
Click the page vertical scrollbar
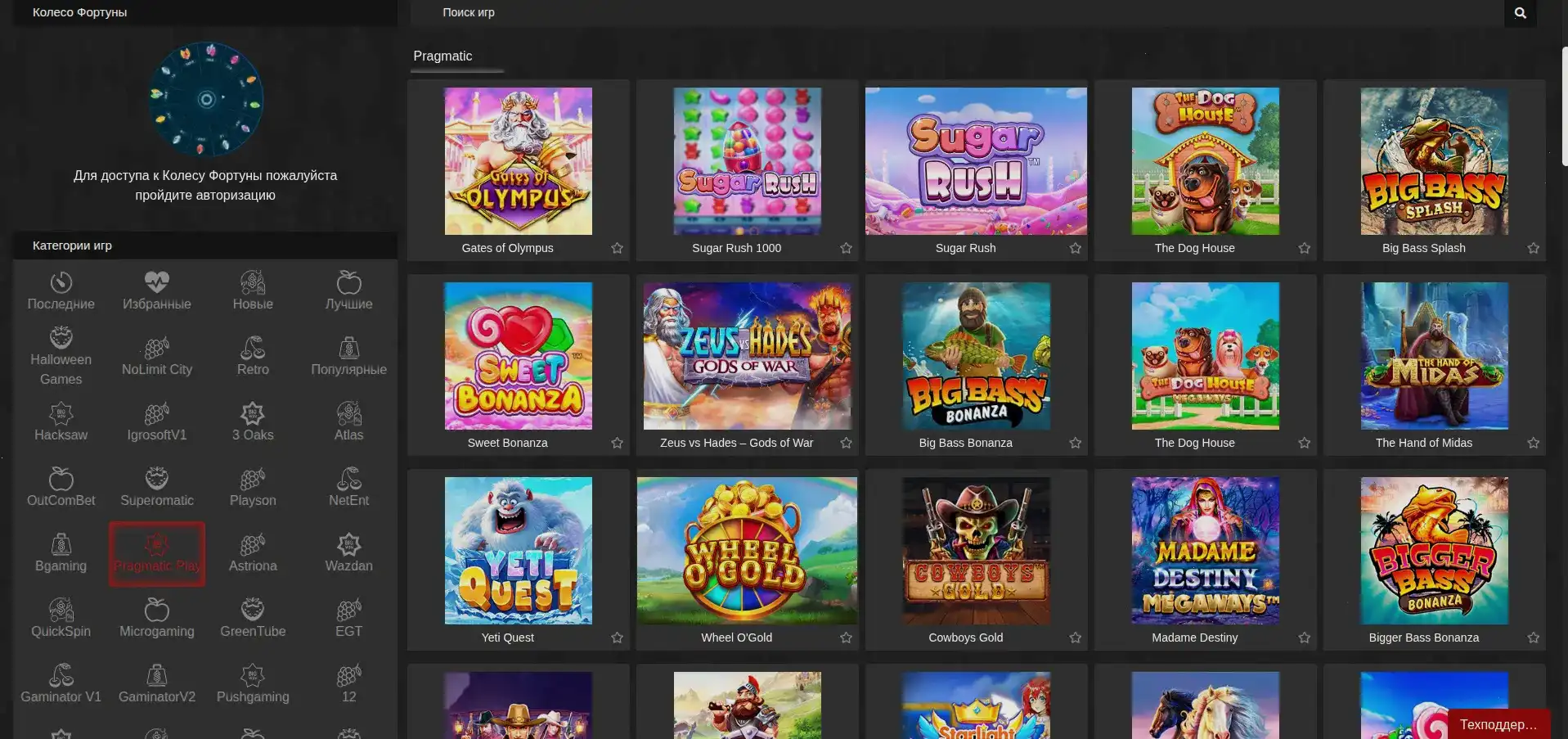coord(1564,106)
